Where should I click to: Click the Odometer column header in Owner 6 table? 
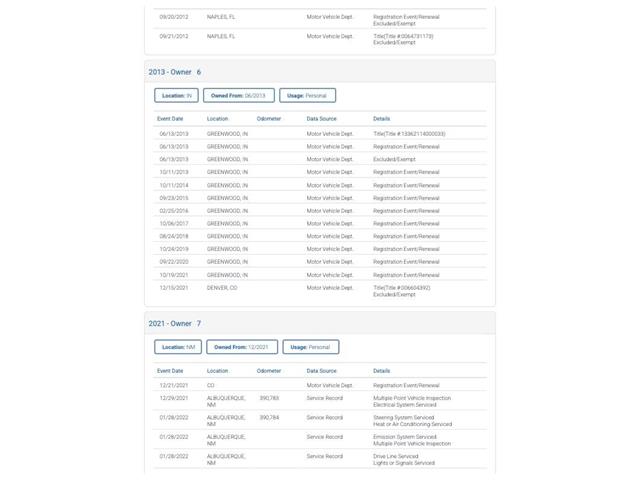(269, 119)
